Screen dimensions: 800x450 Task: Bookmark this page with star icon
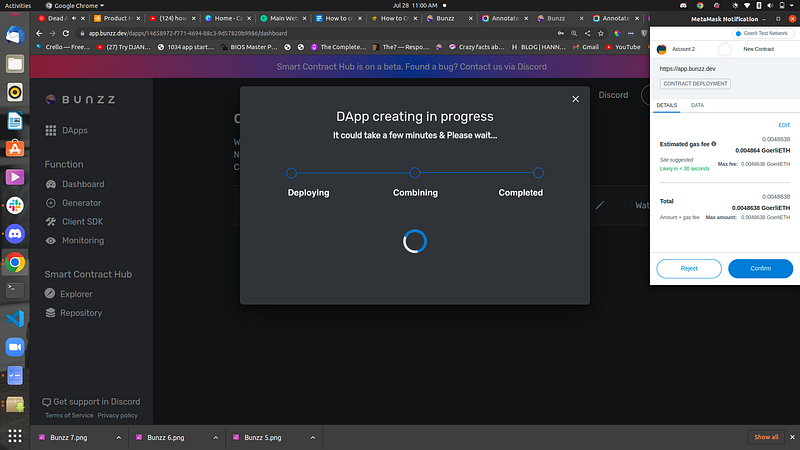pos(601,33)
